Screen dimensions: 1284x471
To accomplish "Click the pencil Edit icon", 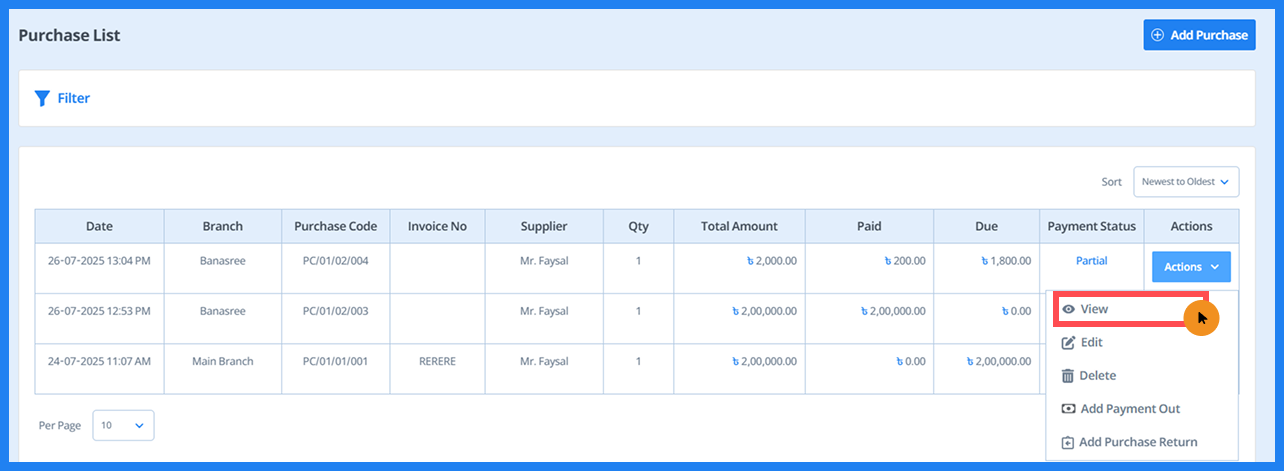I will (x=1068, y=343).
